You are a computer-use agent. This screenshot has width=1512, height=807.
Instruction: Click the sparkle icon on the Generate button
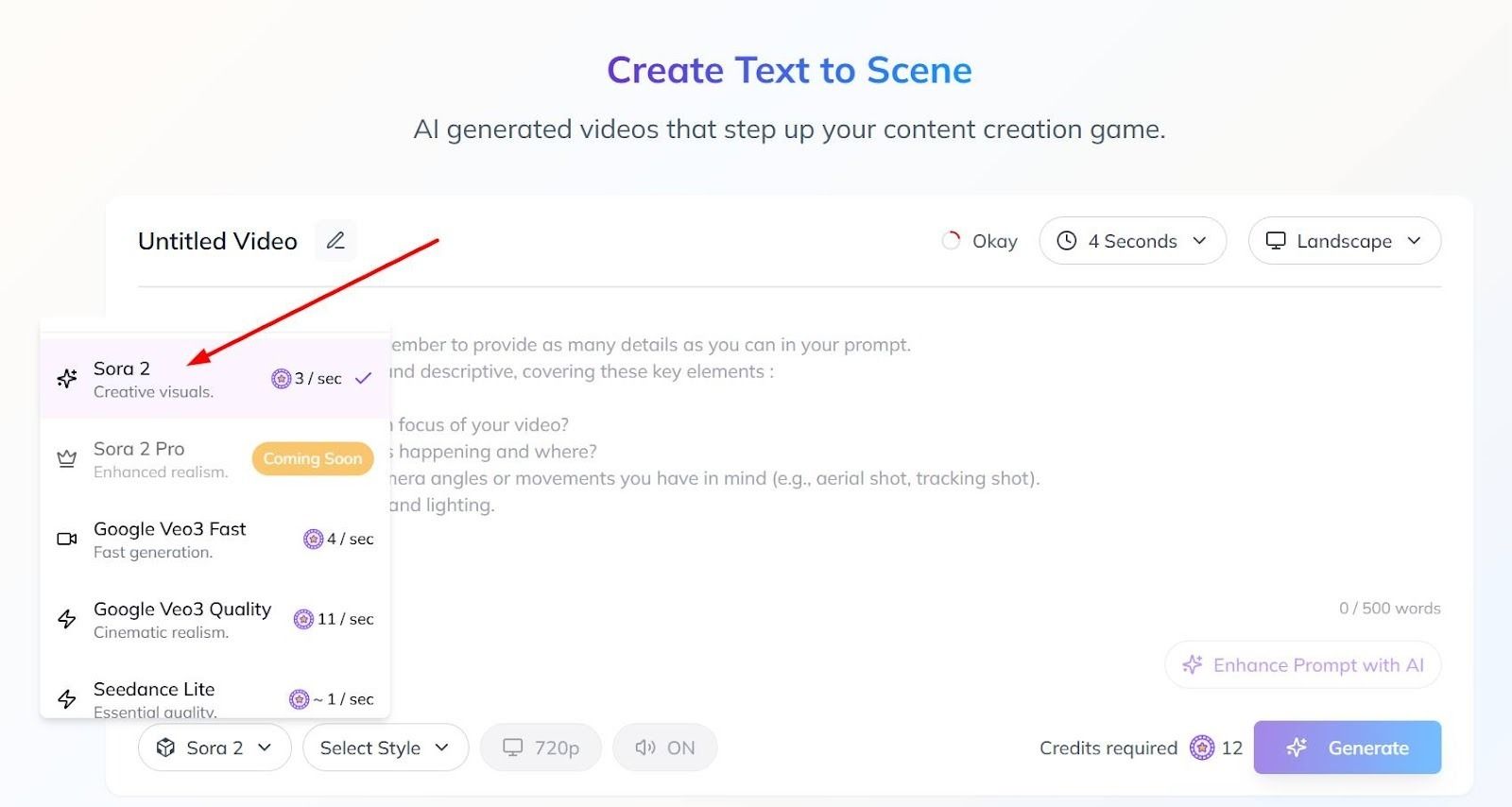click(1297, 747)
